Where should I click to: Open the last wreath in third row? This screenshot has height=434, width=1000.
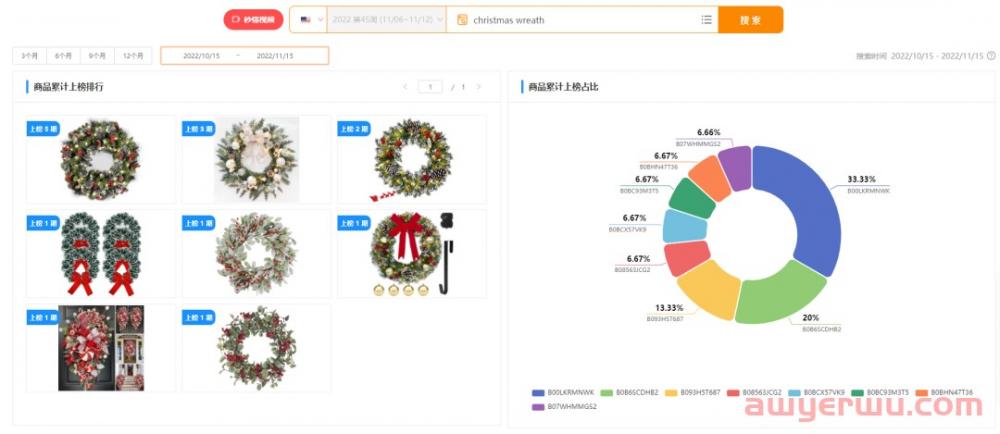256,348
